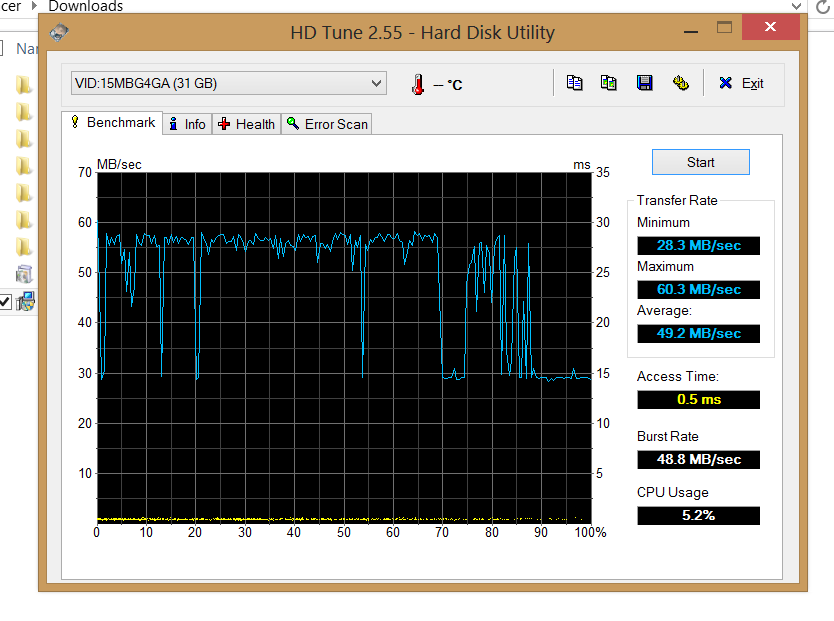Viewport: 834px width, 621px height.
Task: Click the copy screenshot to clipboard icon
Action: pyautogui.click(x=609, y=83)
